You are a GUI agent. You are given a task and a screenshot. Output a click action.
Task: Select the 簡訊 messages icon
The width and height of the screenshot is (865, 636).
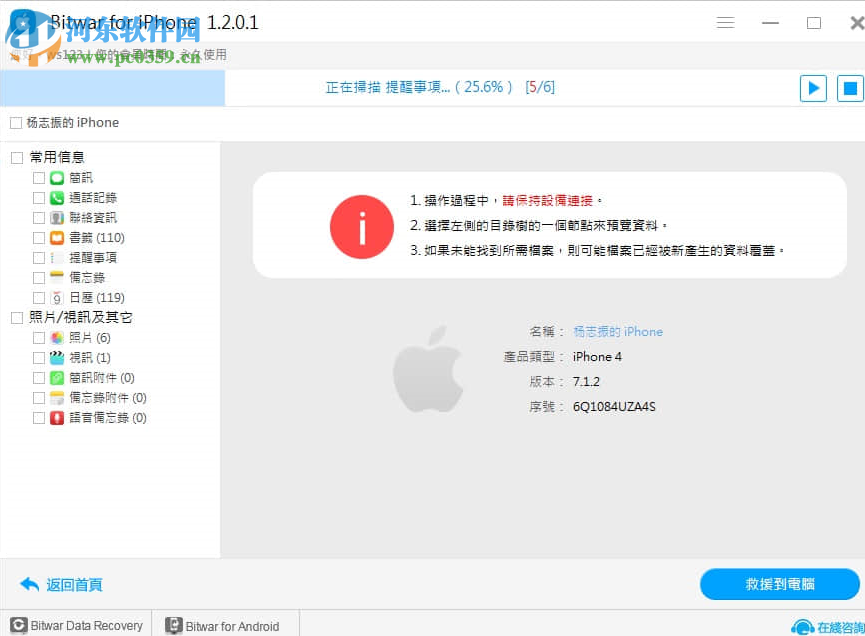point(55,177)
